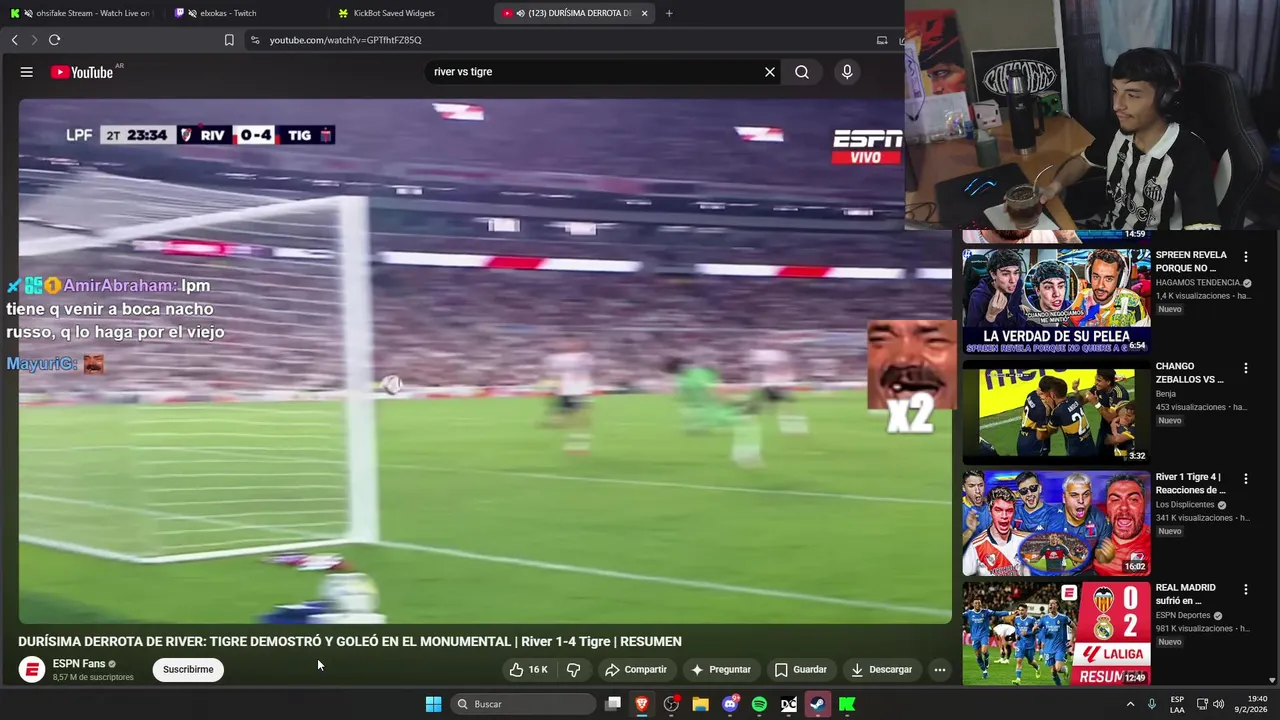The height and width of the screenshot is (720, 1280).
Task: Bookmark this page with the bookmark icon
Action: pos(229,40)
